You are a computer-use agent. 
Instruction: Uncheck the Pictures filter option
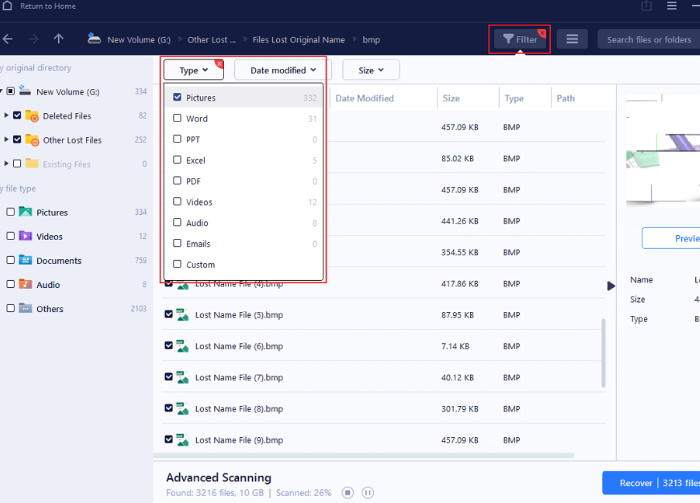click(178, 98)
